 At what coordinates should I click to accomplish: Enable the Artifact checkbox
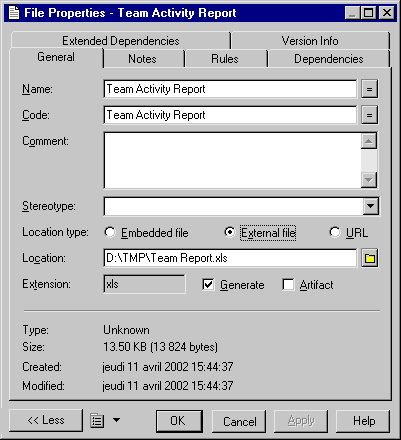tap(288, 284)
